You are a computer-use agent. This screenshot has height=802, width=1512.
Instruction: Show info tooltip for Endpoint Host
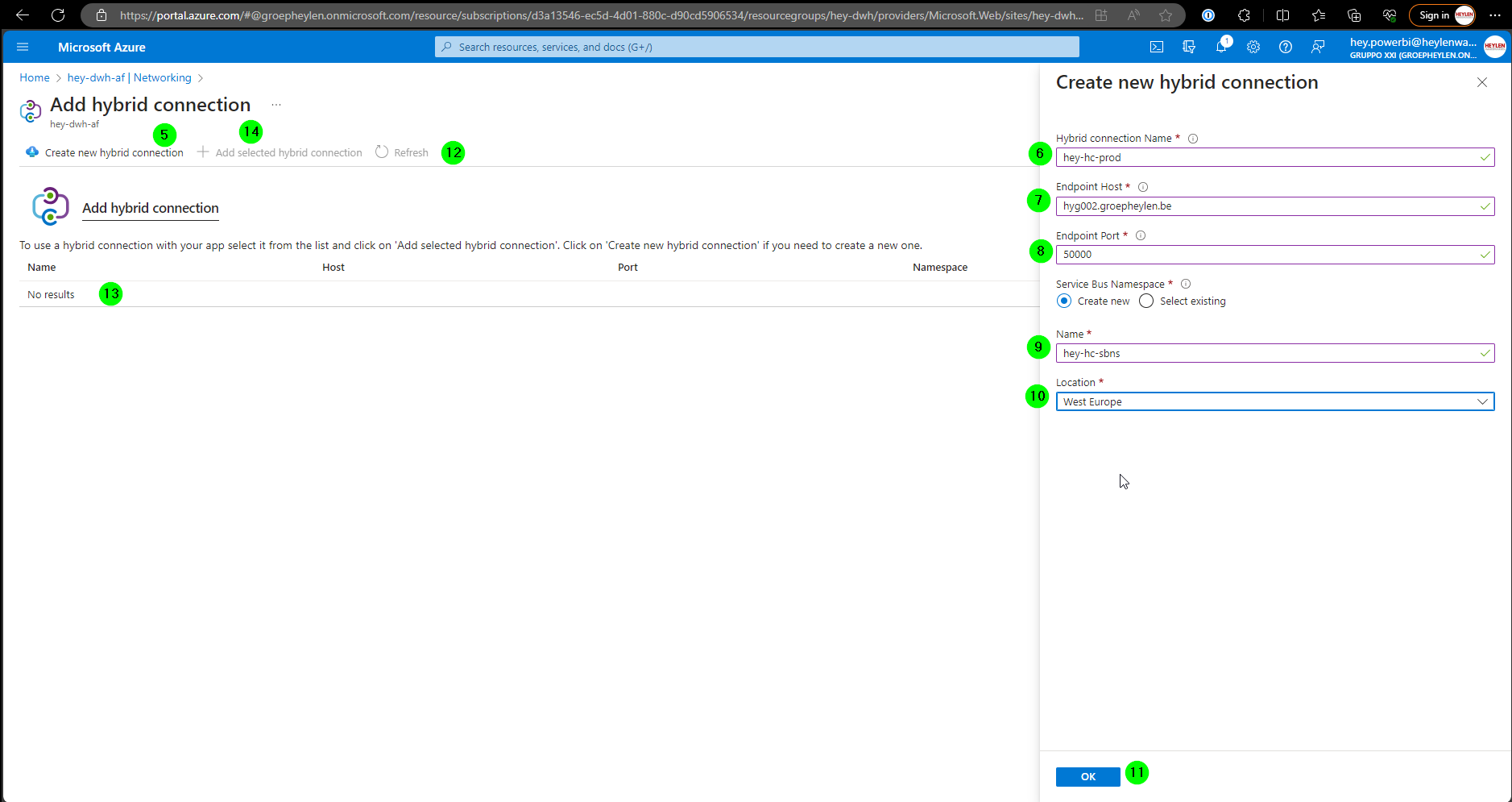(x=1143, y=187)
